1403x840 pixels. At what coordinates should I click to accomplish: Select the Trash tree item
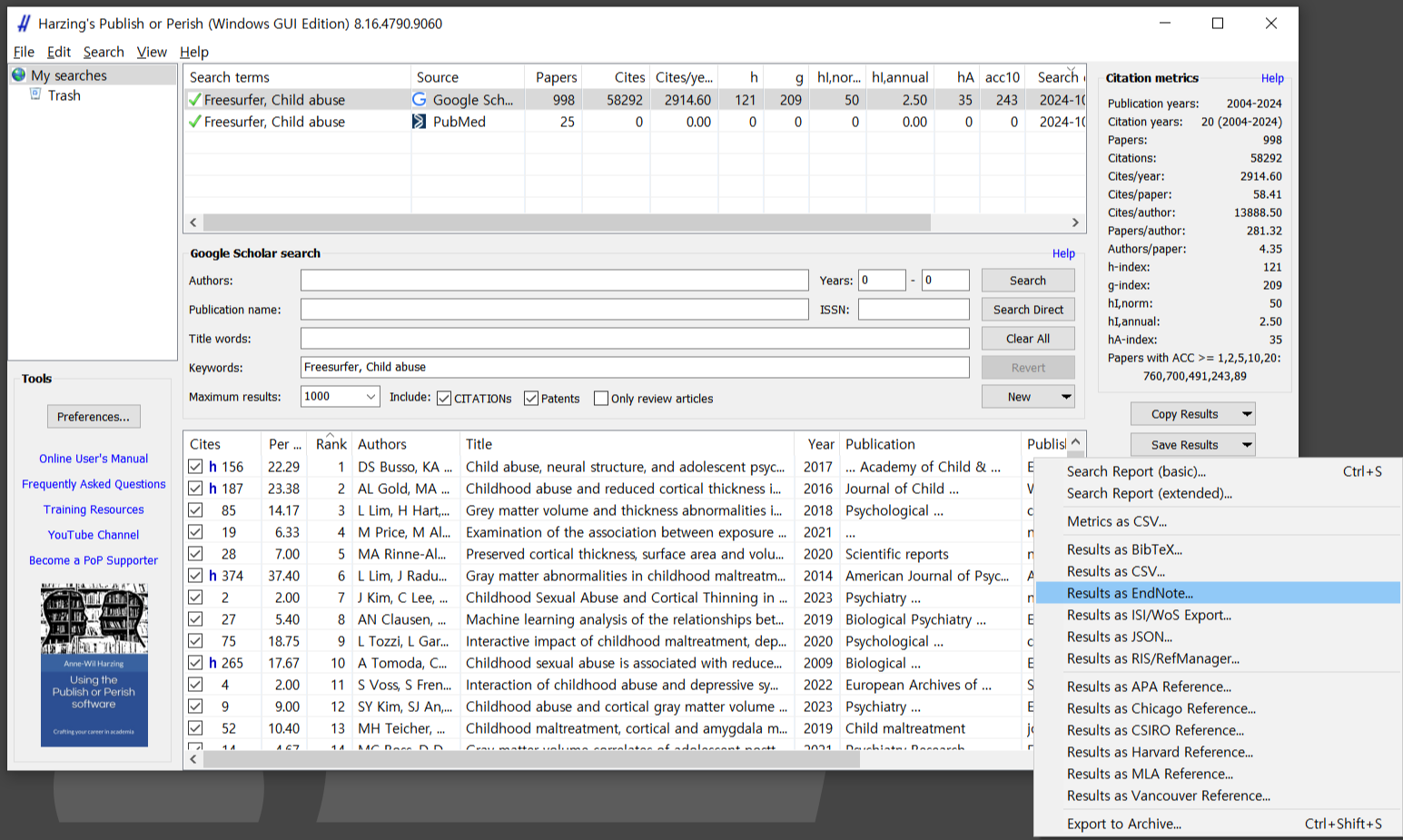click(x=64, y=95)
